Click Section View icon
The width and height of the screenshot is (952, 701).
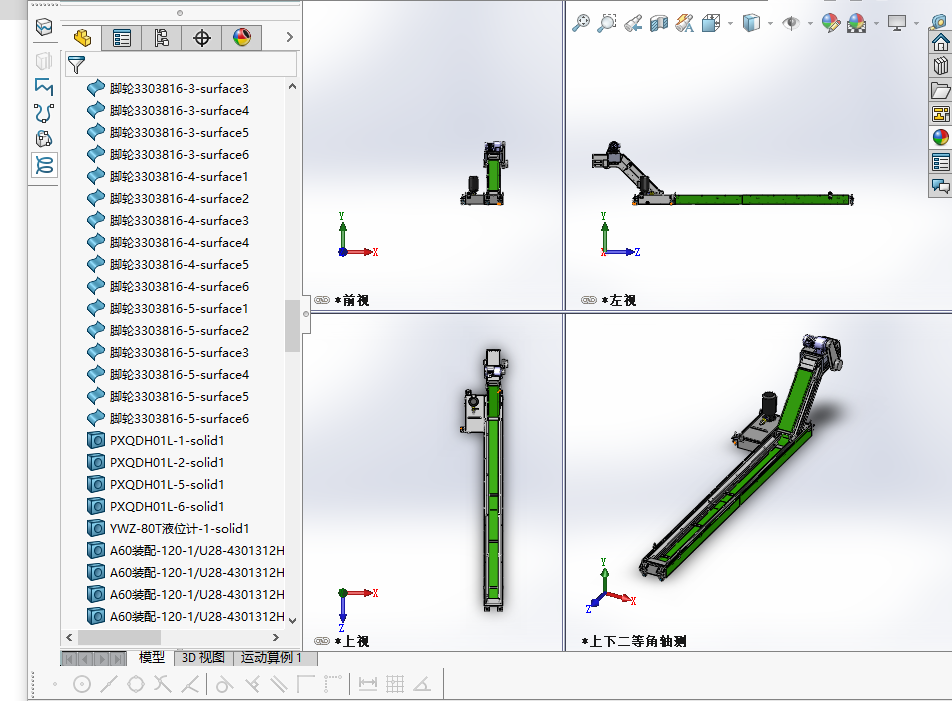pyautogui.click(x=659, y=23)
